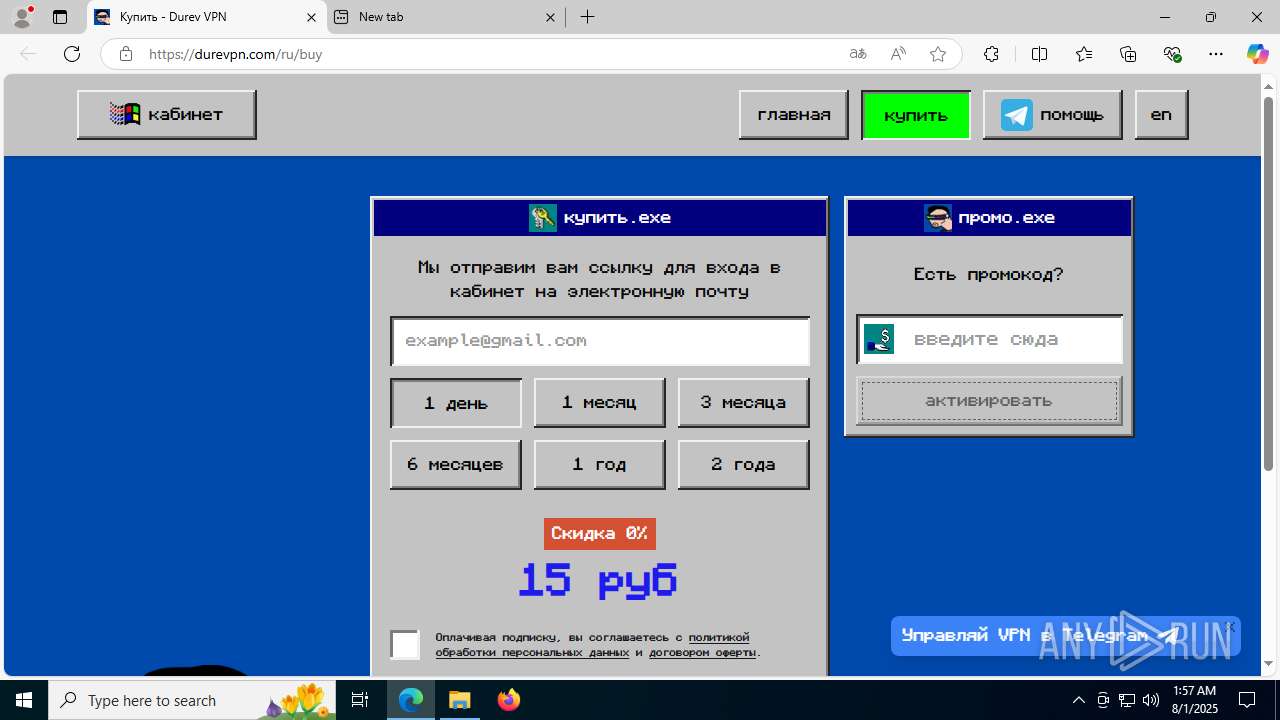Open Split screen icon
The height and width of the screenshot is (720, 1280).
click(x=1039, y=54)
